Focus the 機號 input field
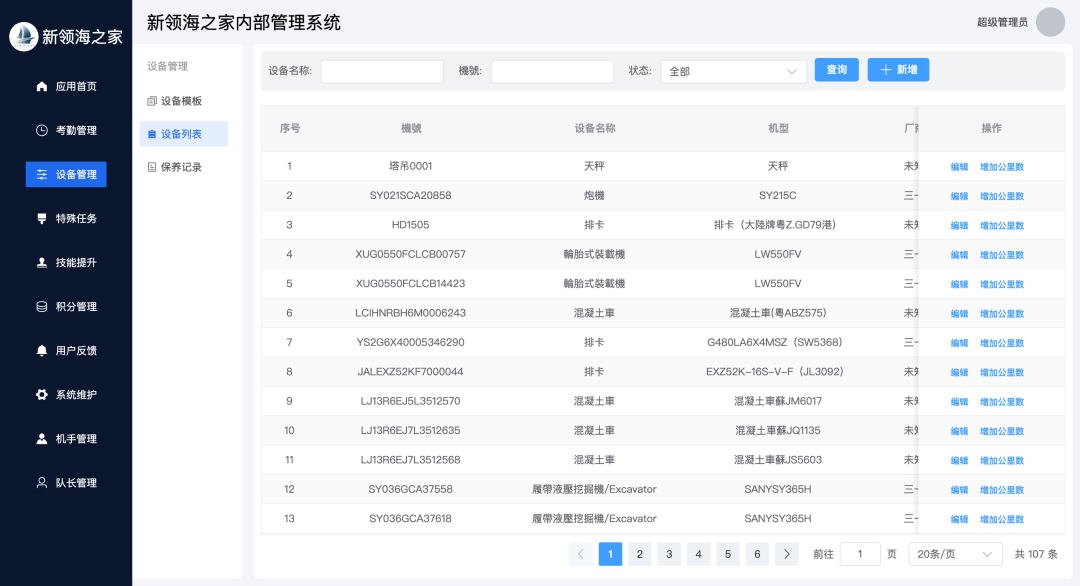The height and width of the screenshot is (586, 1080). coord(552,71)
